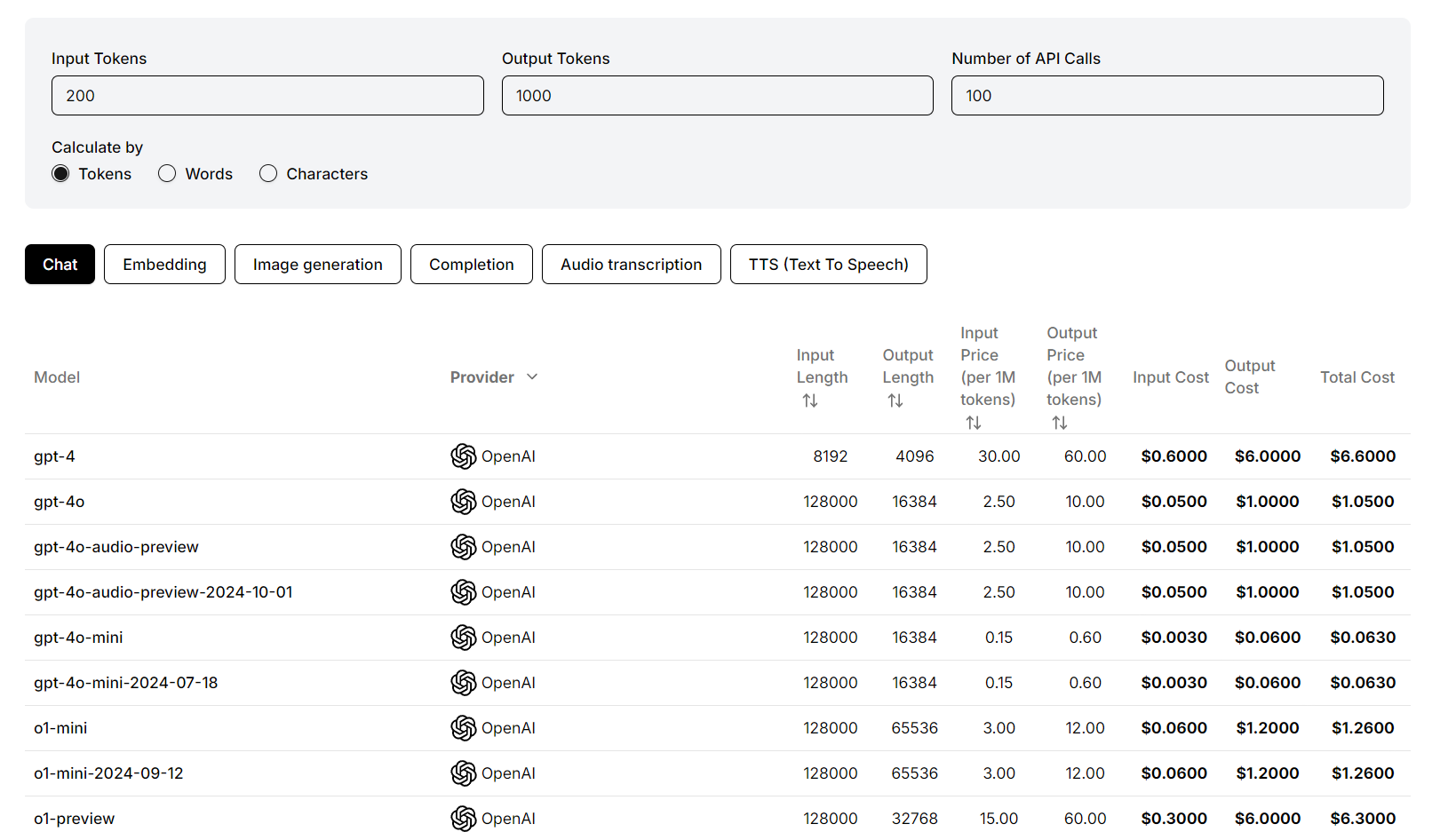
Task: Click the Number of API Calls field
Action: (1166, 96)
